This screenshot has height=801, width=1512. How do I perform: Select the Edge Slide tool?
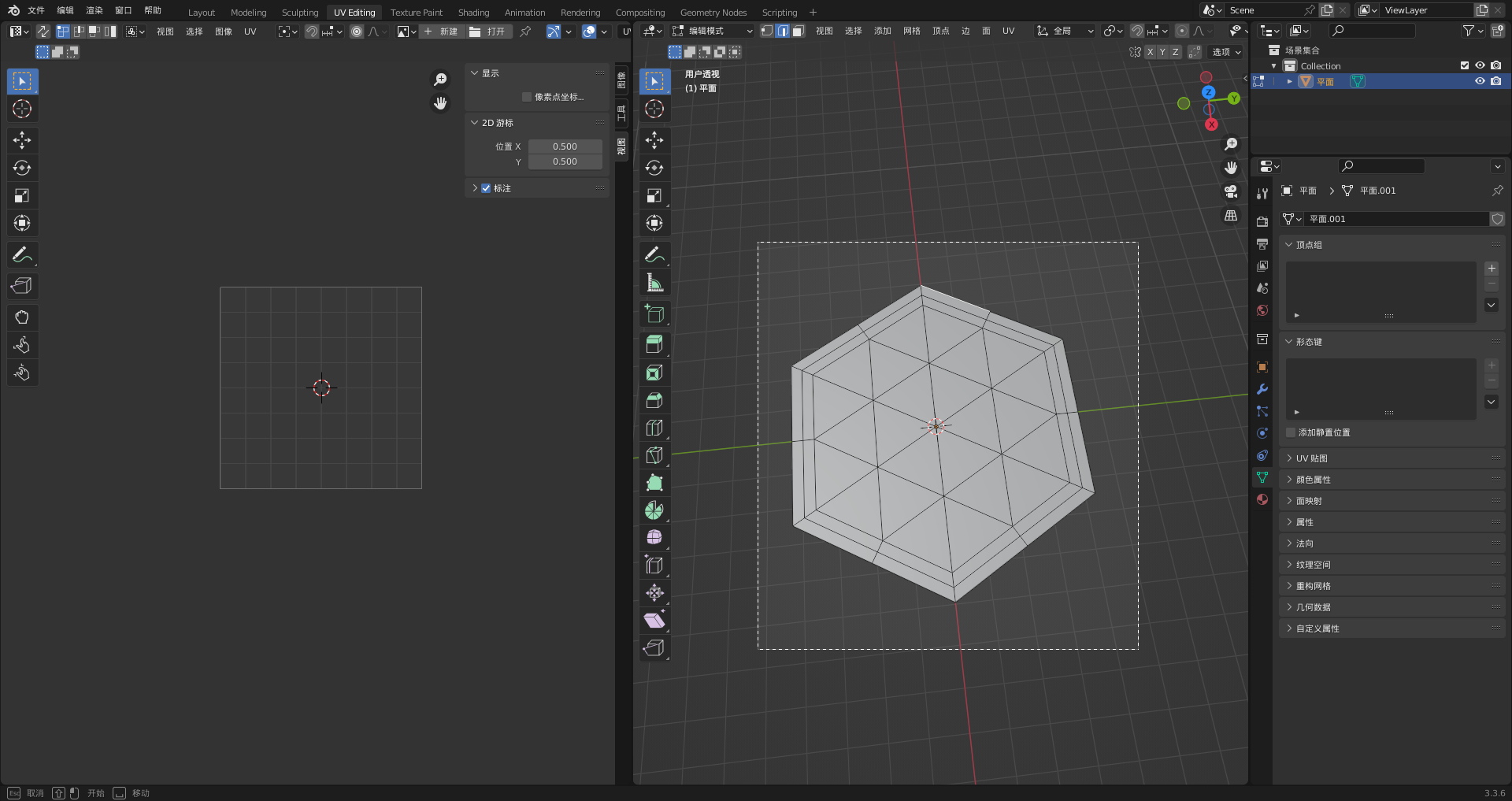(x=654, y=566)
